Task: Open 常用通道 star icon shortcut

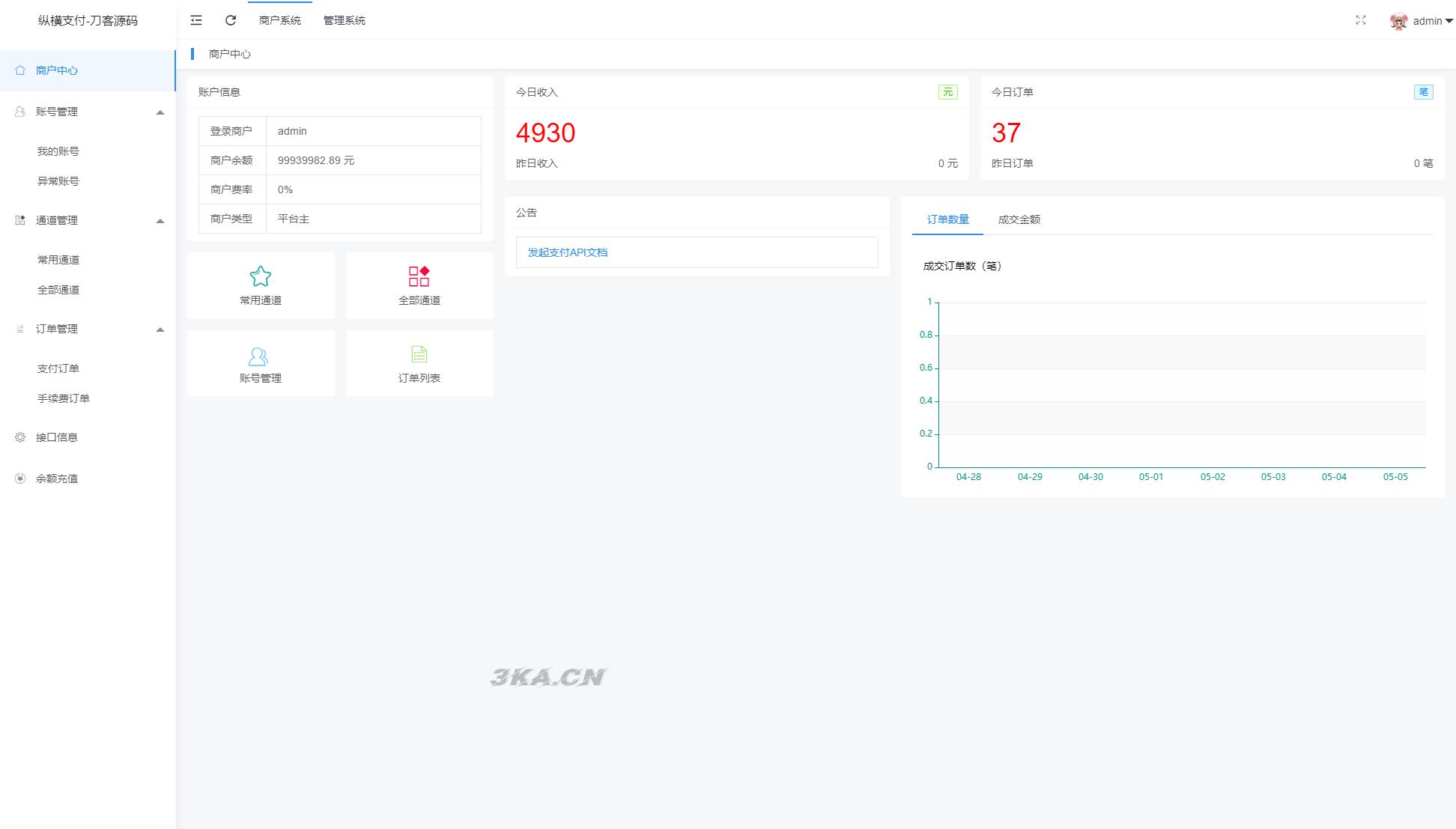Action: tap(261, 276)
